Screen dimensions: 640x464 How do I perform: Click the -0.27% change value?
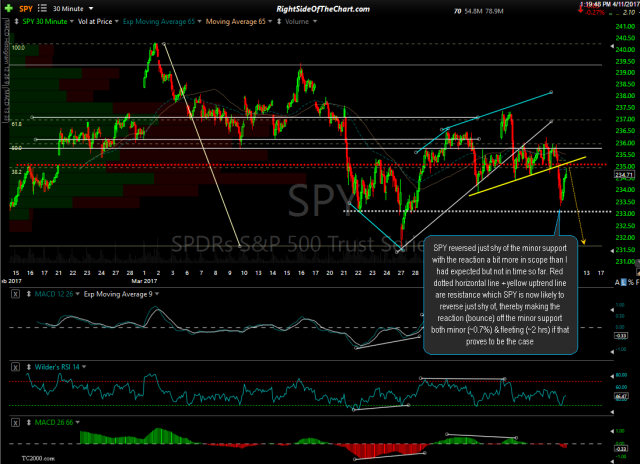pyautogui.click(x=595, y=13)
